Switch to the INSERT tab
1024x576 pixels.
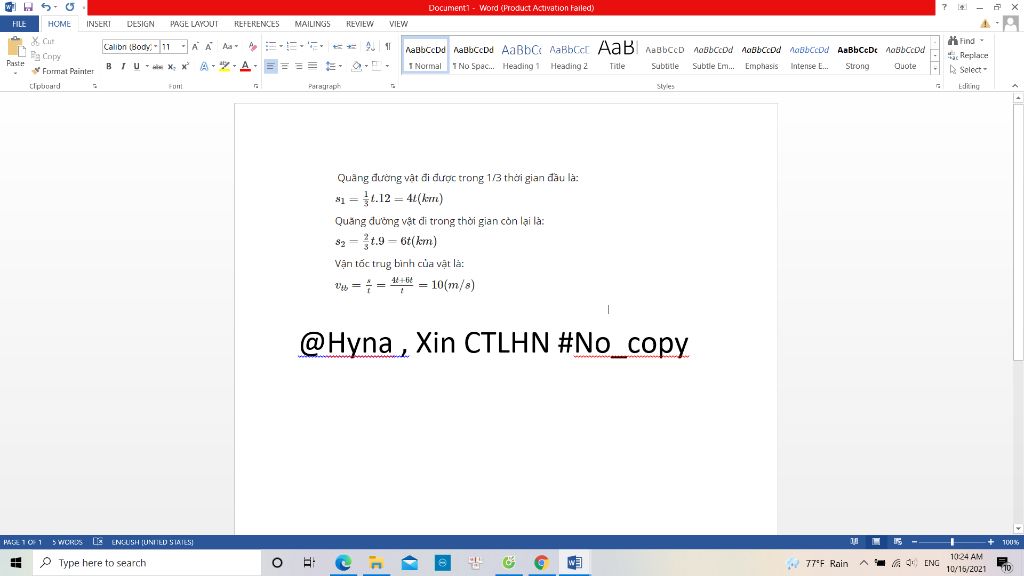point(99,24)
